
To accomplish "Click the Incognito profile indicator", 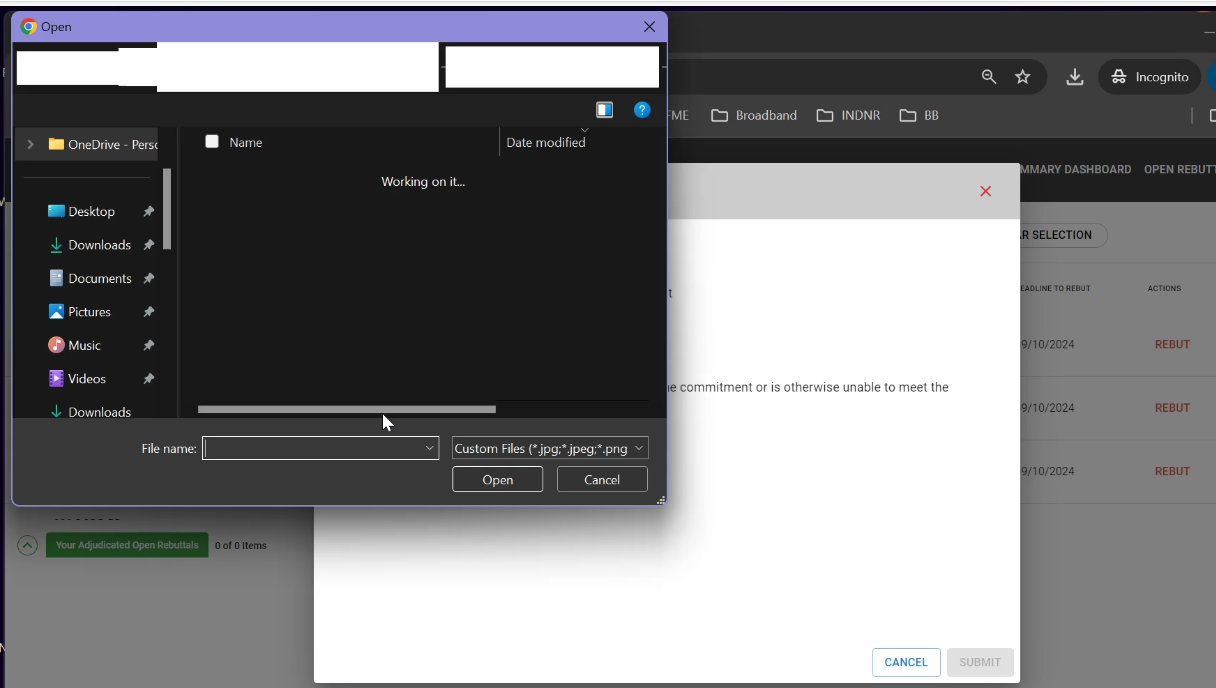I will pyautogui.click(x=1149, y=77).
